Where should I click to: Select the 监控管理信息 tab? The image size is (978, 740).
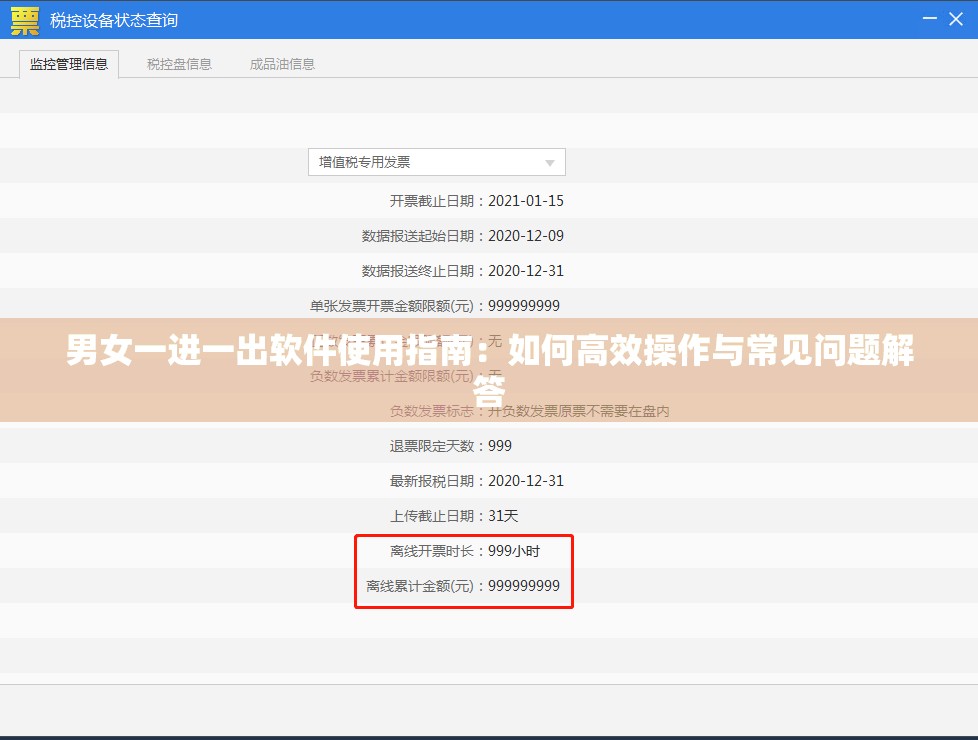69,62
